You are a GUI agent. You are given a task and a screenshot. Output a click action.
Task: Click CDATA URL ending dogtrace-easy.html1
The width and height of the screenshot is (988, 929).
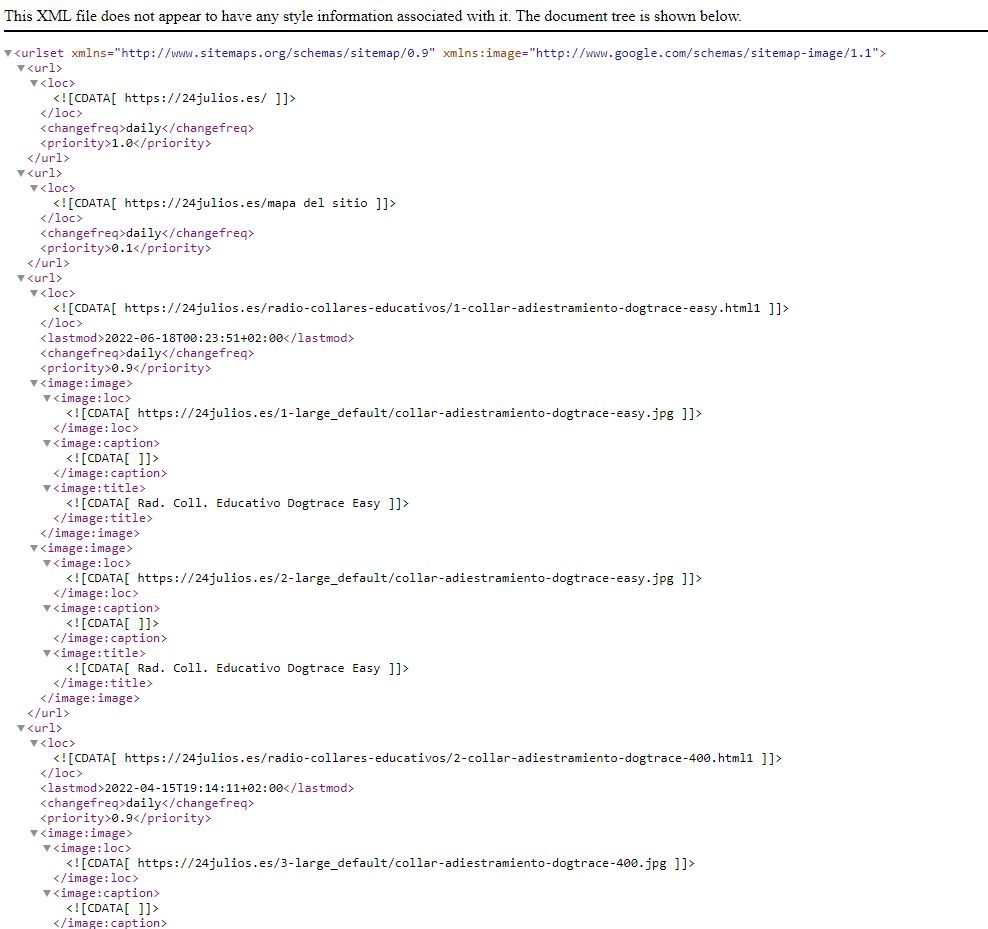click(421, 308)
